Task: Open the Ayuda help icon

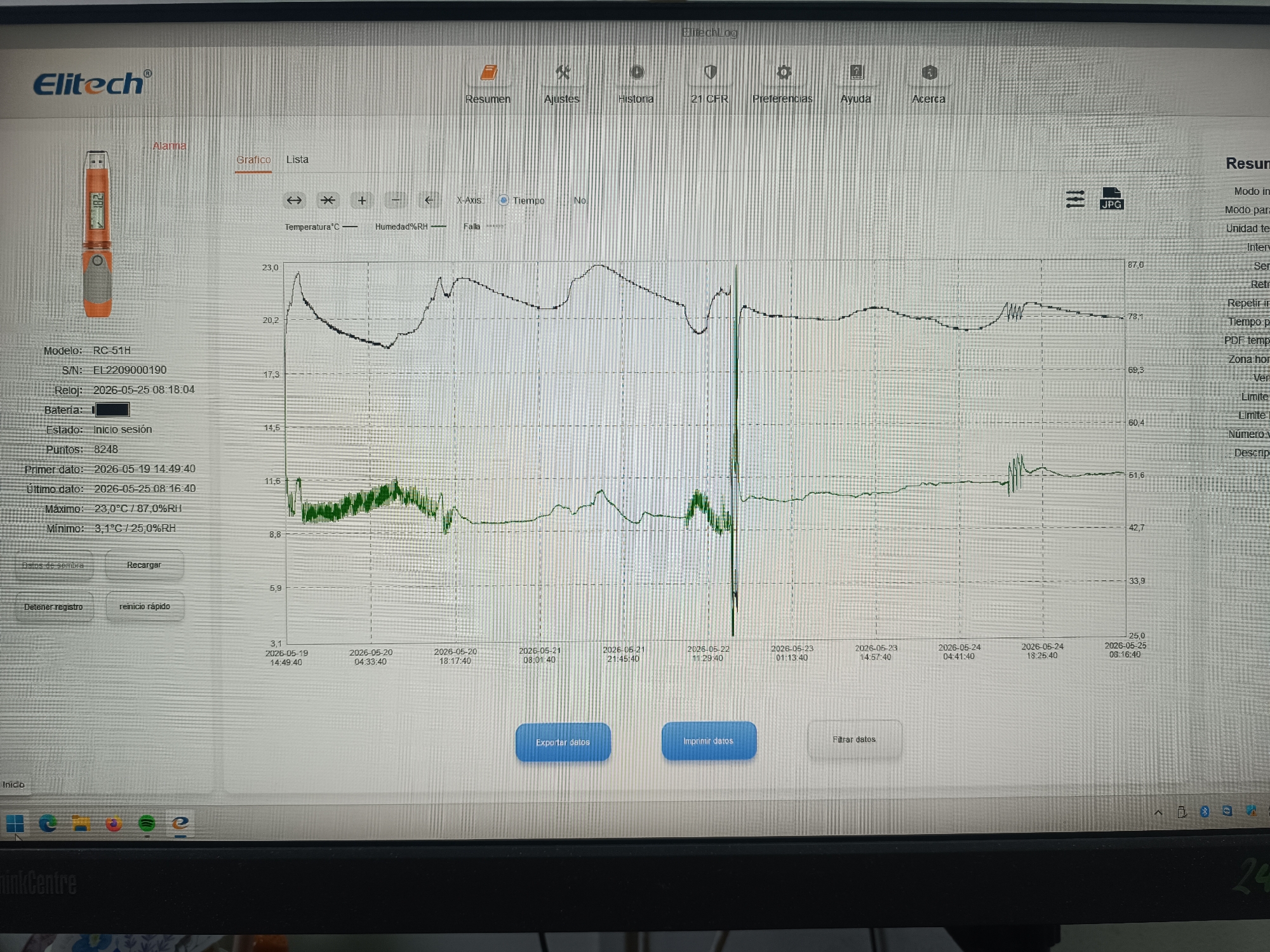Action: click(x=856, y=73)
